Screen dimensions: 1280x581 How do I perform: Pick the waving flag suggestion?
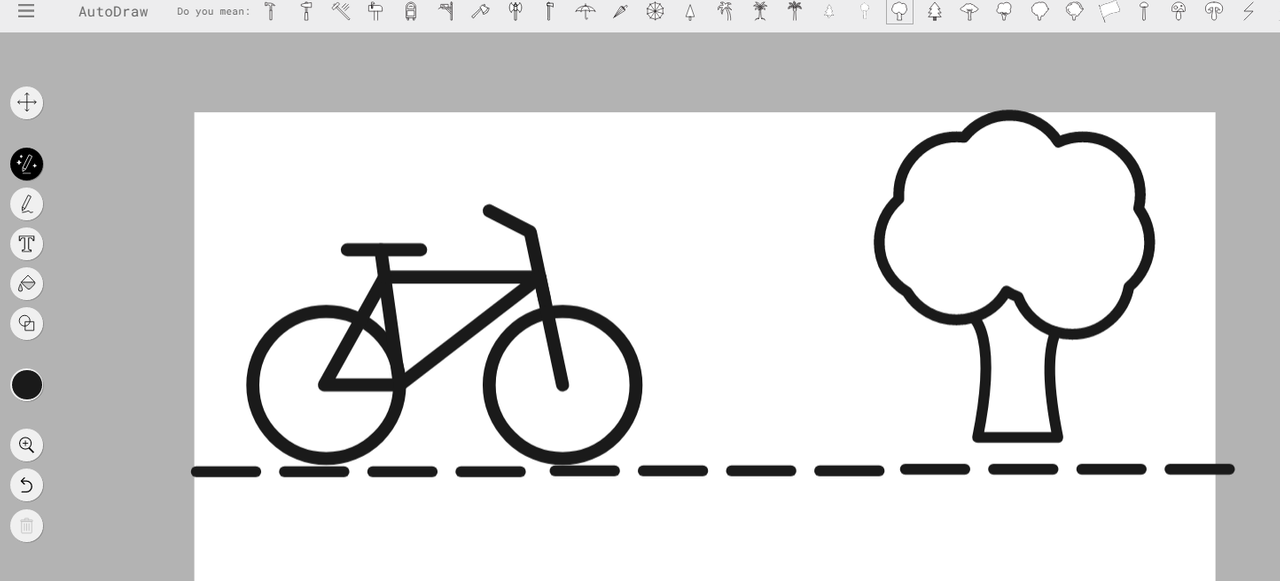[x=1109, y=11]
